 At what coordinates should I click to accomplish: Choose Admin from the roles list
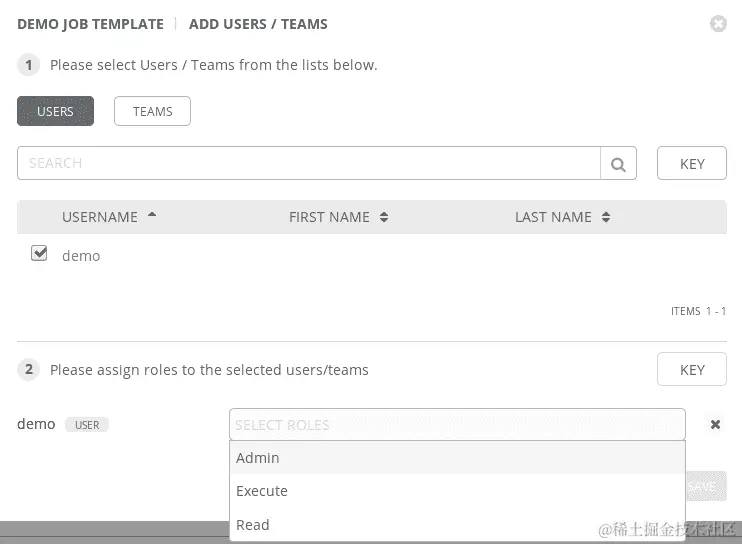pyautogui.click(x=457, y=457)
